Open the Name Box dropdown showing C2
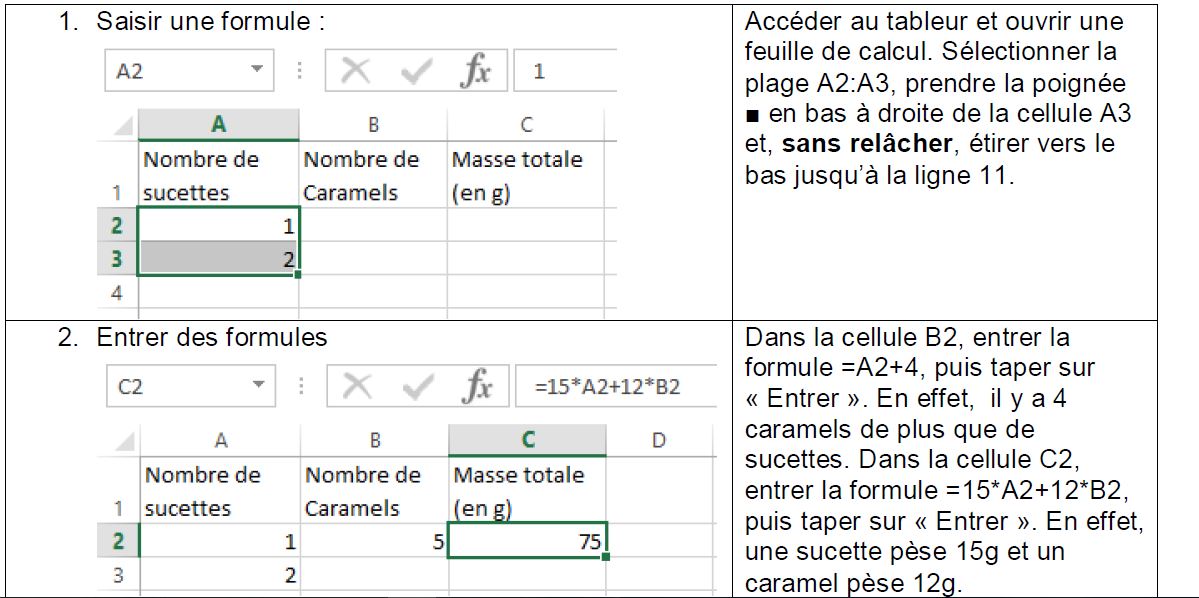 tap(256, 386)
